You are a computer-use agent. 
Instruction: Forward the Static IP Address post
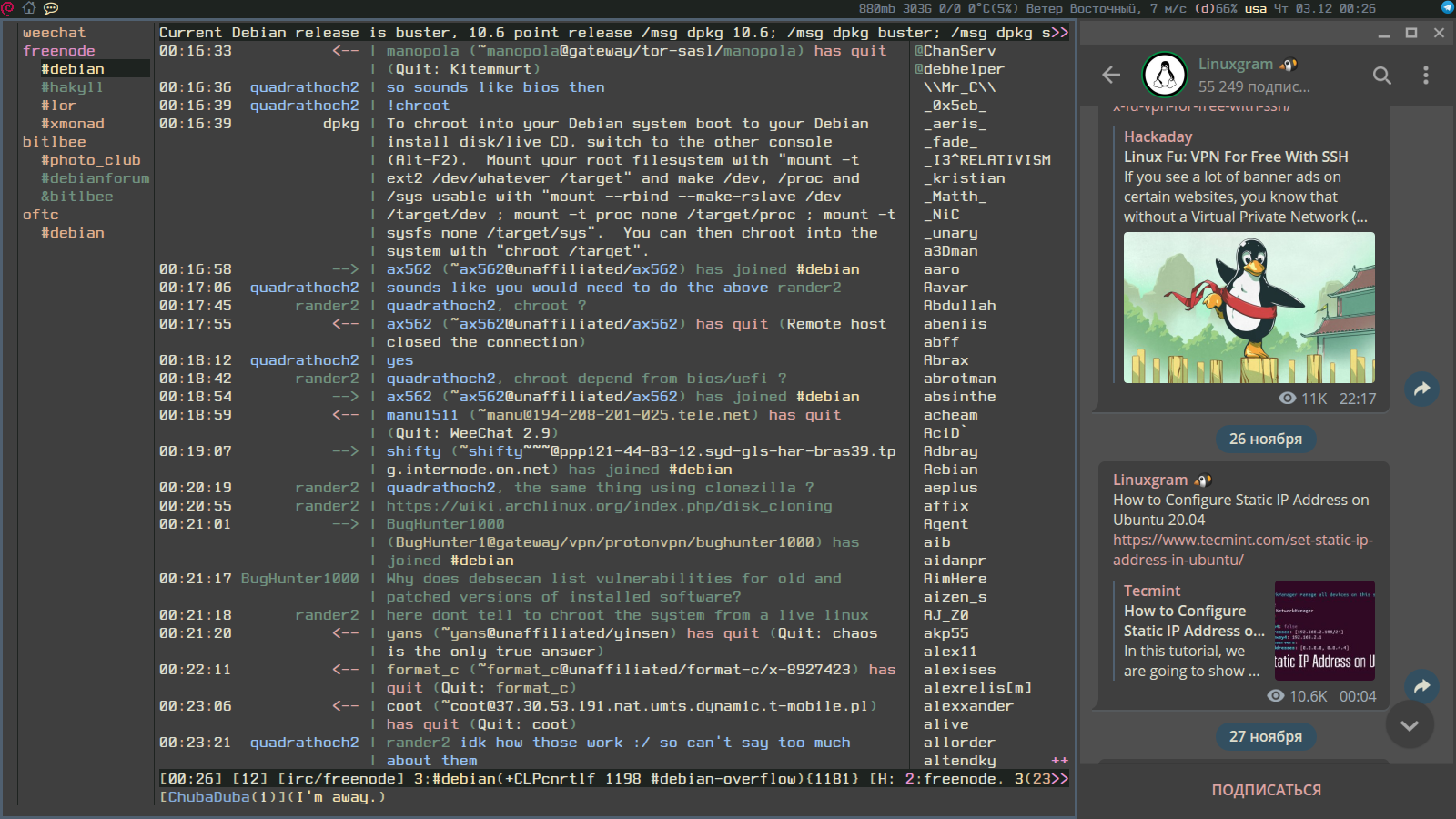[1421, 686]
